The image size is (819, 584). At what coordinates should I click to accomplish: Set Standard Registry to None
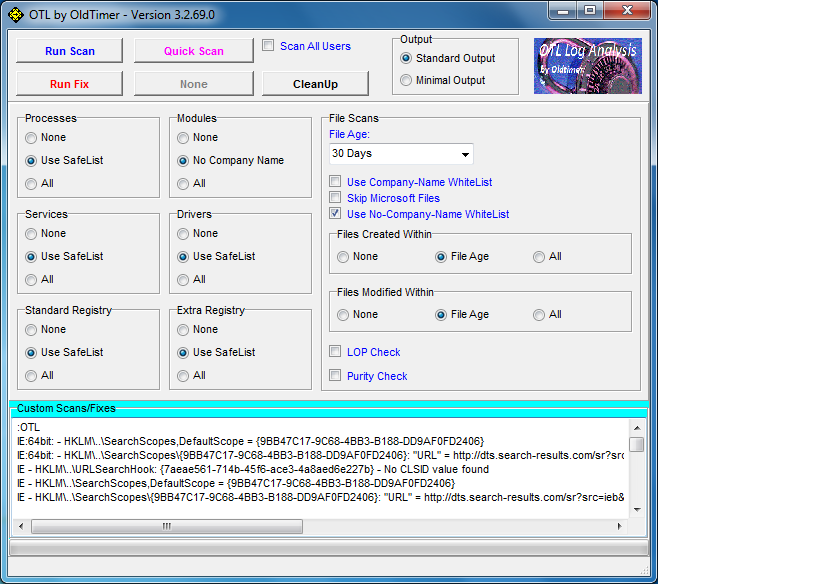(31, 330)
